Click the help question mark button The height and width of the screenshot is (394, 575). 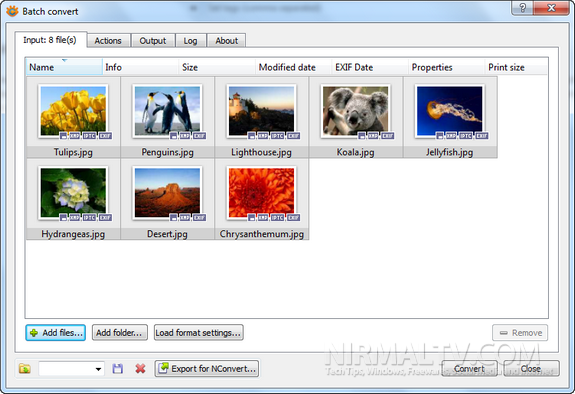tap(523, 8)
